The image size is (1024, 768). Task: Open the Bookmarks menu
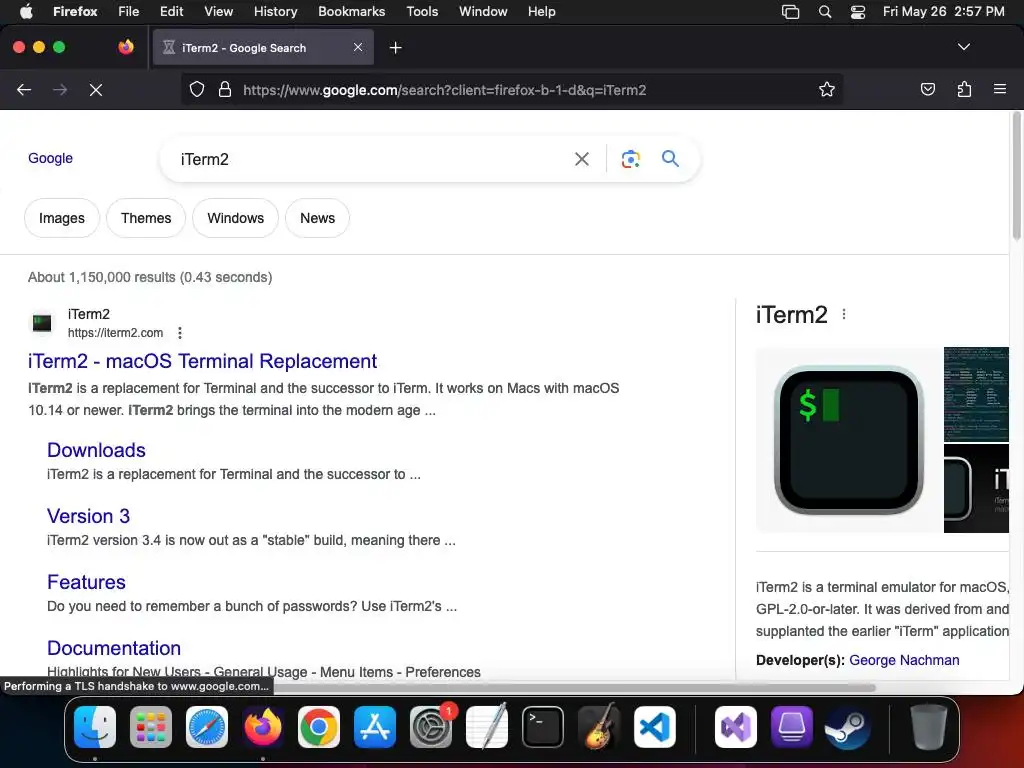point(351,11)
